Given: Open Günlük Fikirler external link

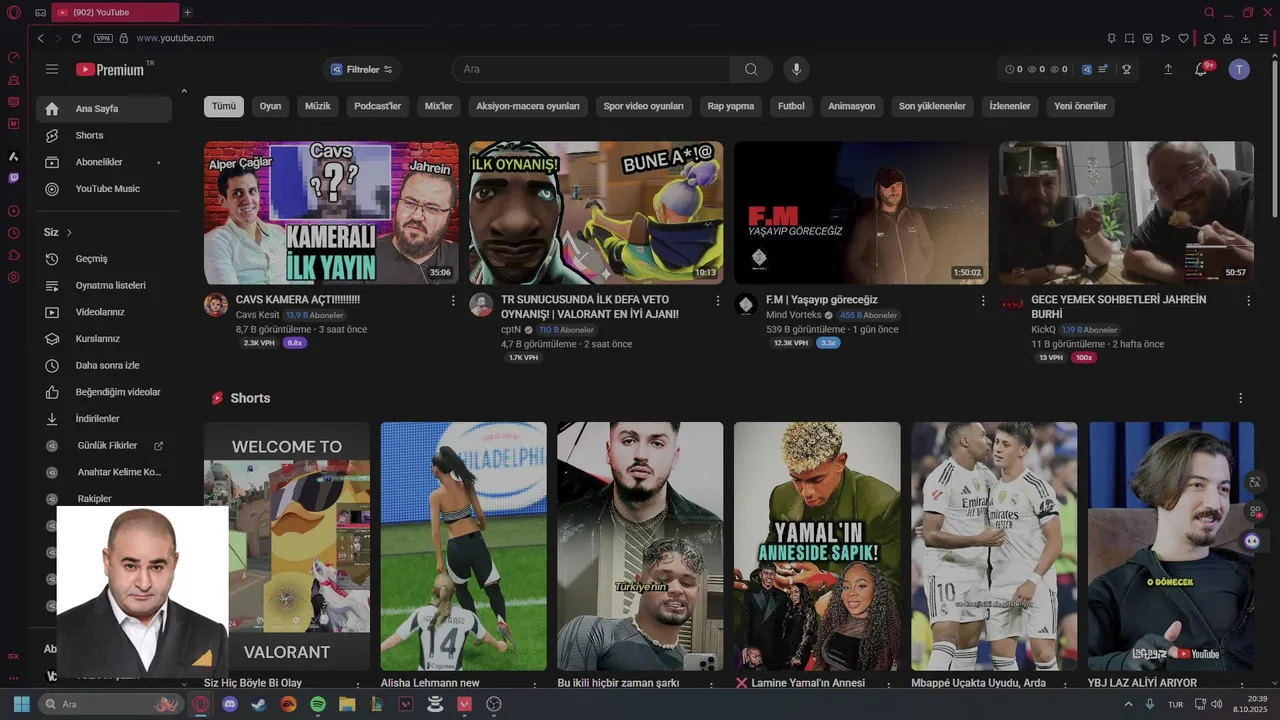Looking at the screenshot, I should (104, 446).
